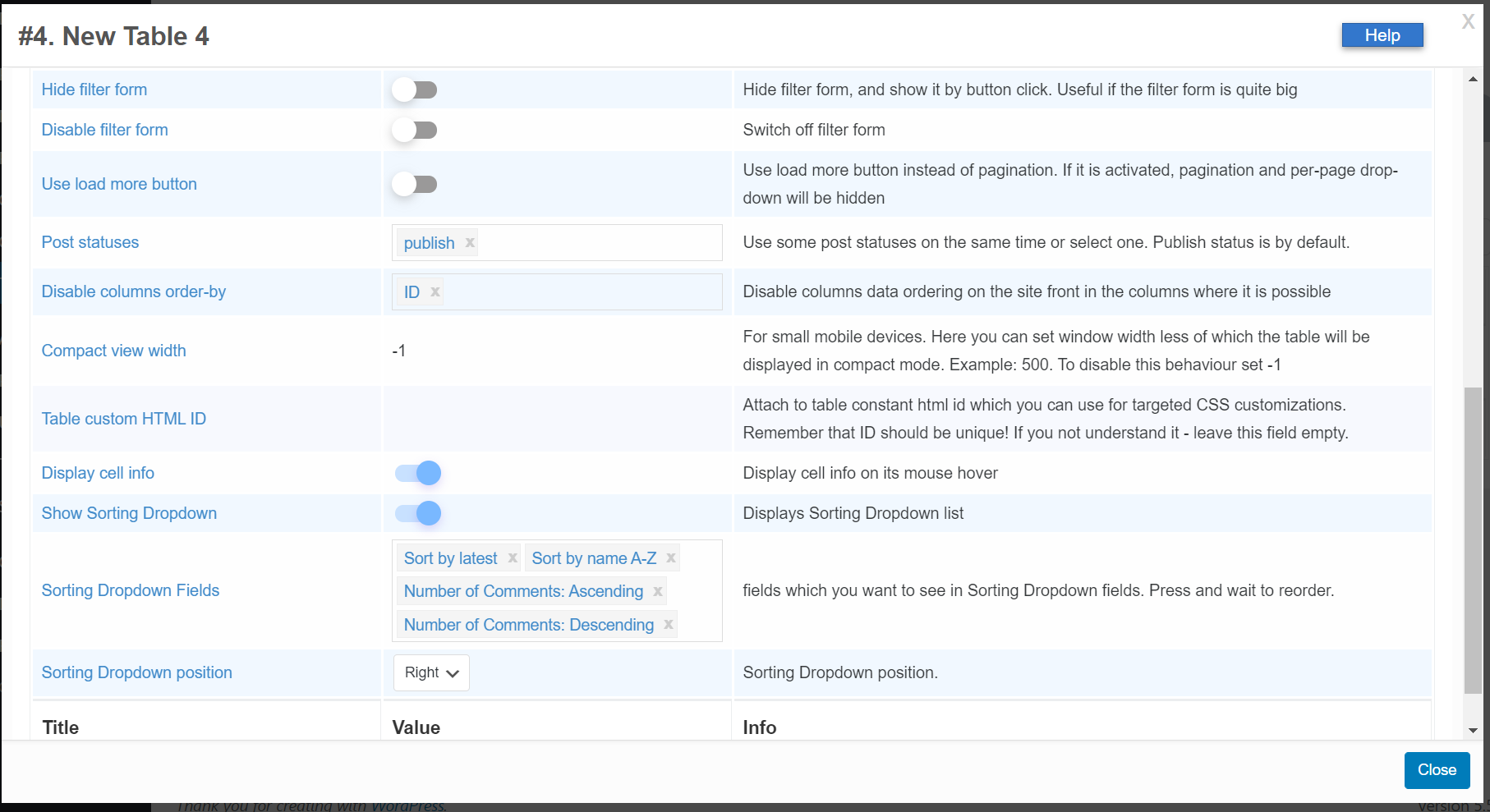Enable the Hide filter form toggle

pos(415,90)
